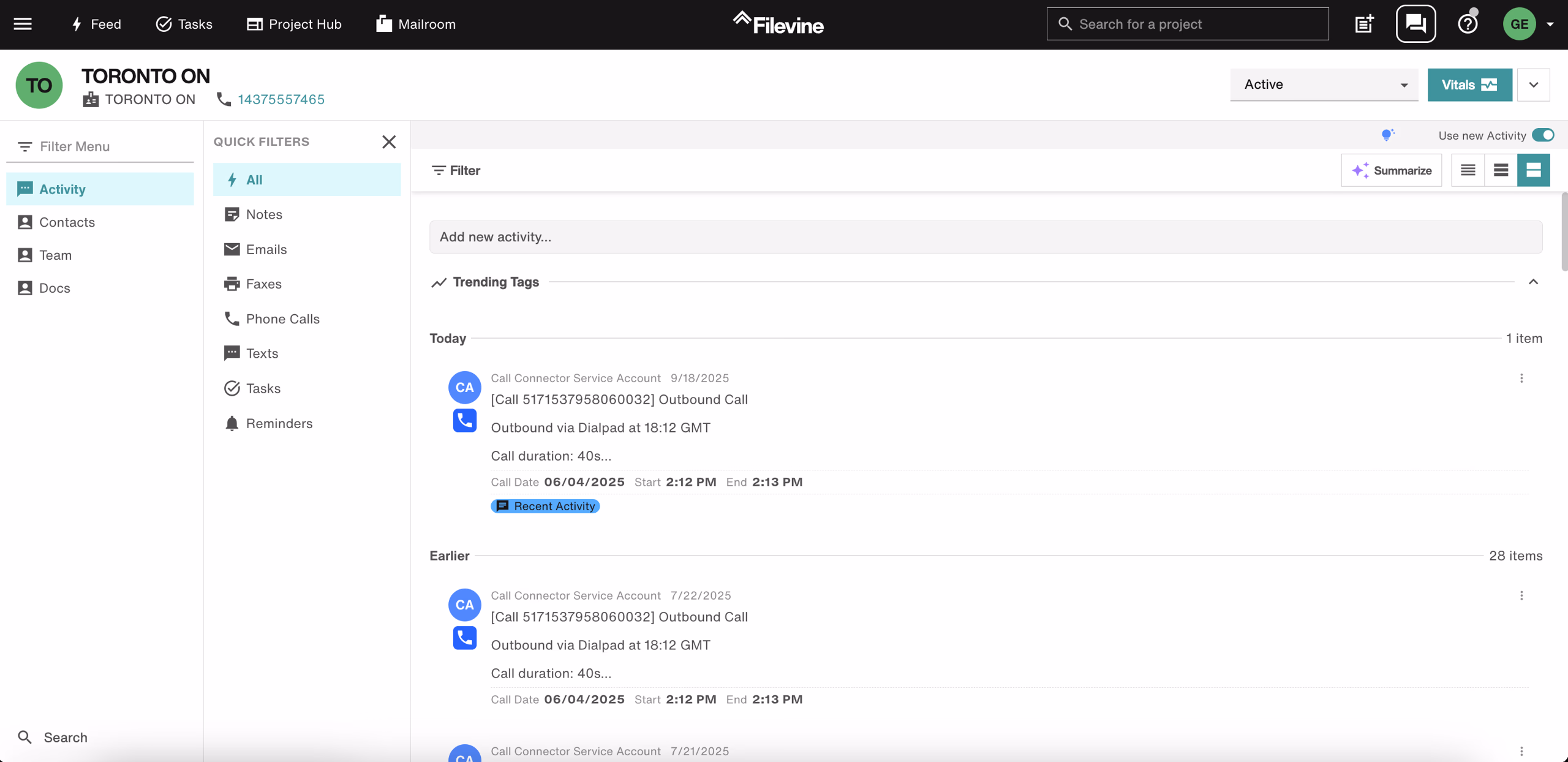Open the Active status dropdown
The height and width of the screenshot is (762, 1568).
tap(1324, 85)
